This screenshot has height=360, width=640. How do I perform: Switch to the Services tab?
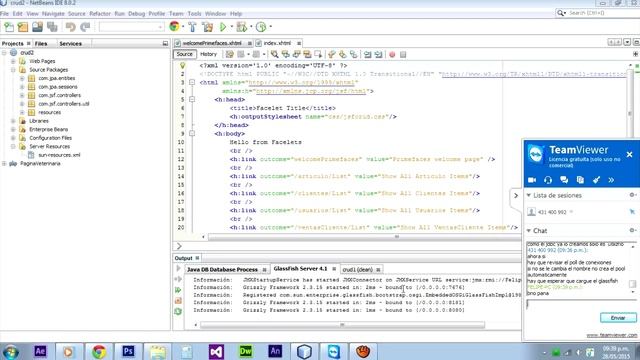pos(71,44)
